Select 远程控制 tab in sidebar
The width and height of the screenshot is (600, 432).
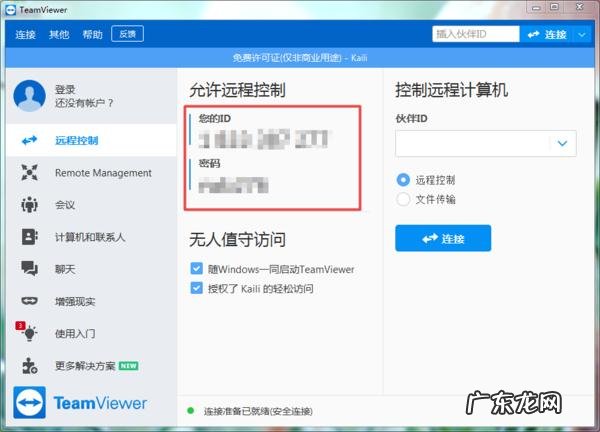(91, 140)
